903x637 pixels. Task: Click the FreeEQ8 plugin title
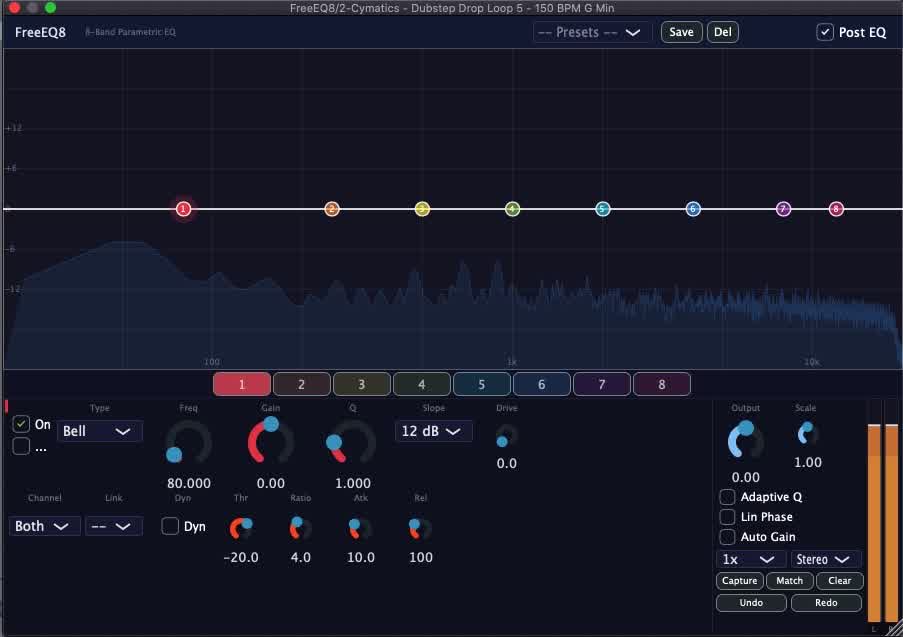tap(40, 32)
